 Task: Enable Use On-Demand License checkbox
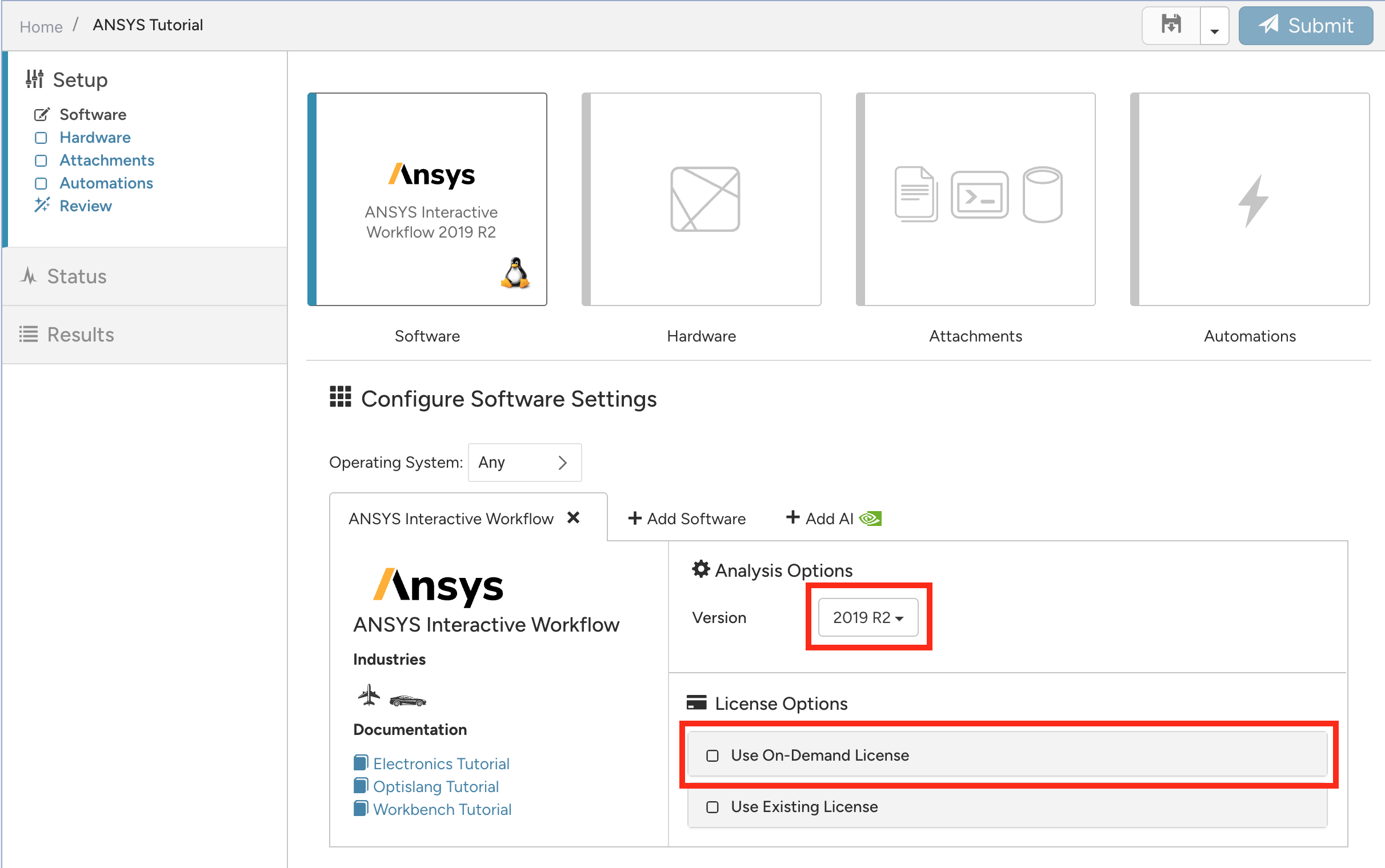pyautogui.click(x=712, y=756)
